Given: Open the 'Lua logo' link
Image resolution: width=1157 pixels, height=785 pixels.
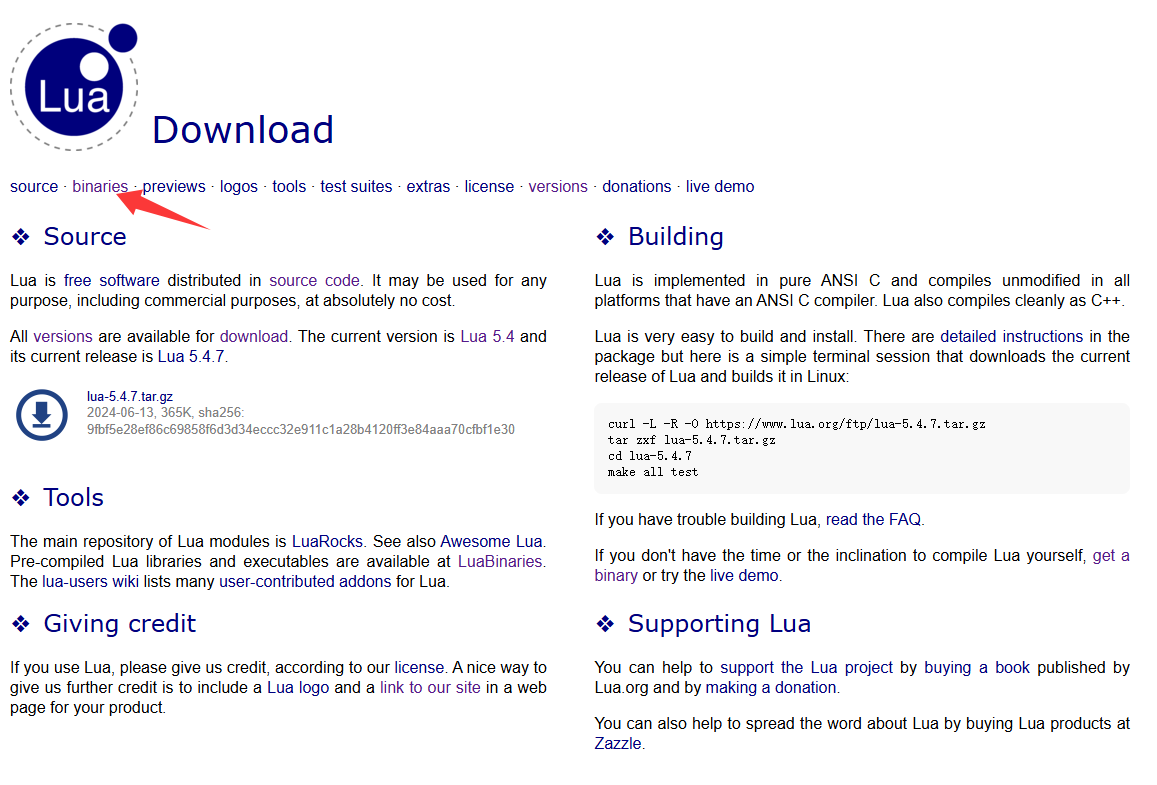Looking at the screenshot, I should (298, 688).
